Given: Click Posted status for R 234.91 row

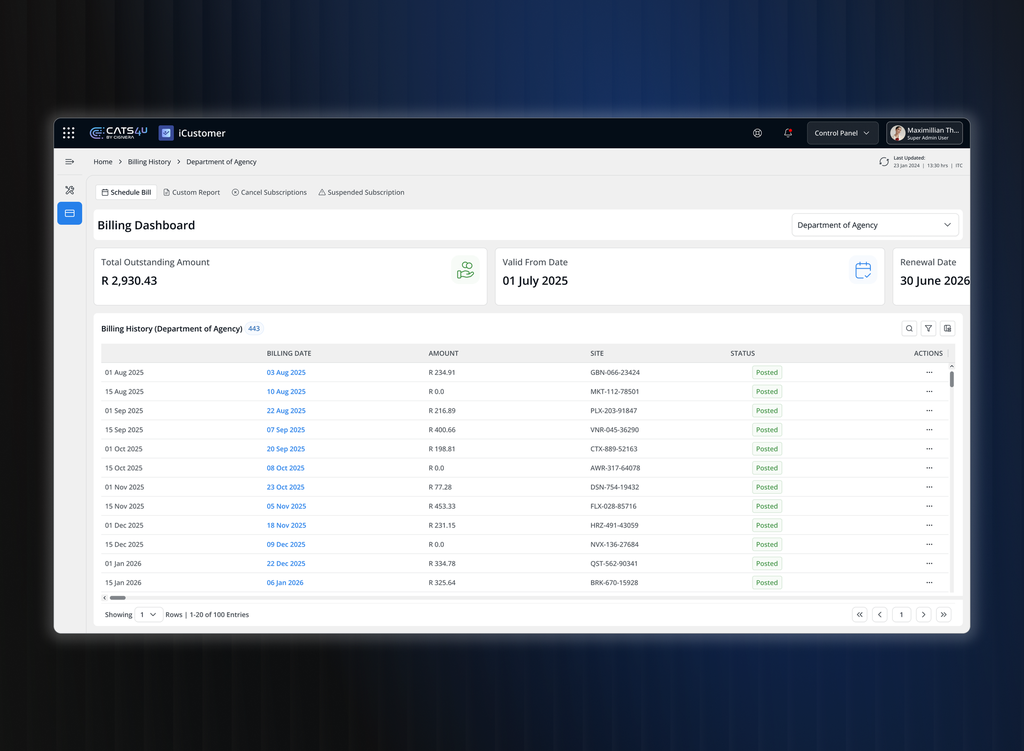Looking at the screenshot, I should pos(767,373).
